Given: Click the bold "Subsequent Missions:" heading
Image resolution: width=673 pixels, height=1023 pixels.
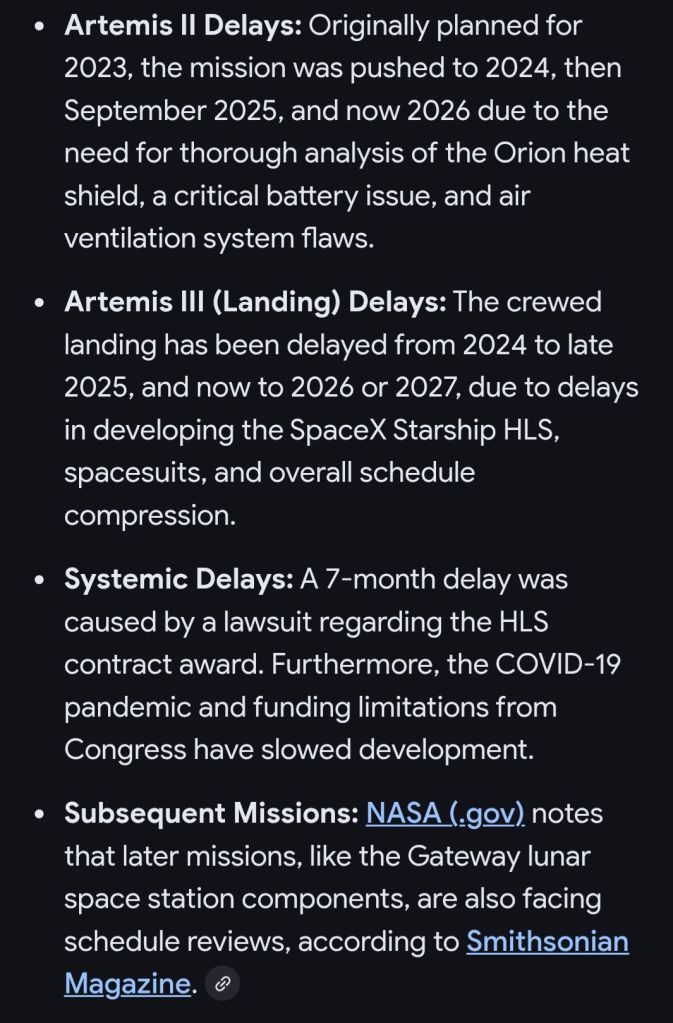Looking at the screenshot, I should (x=210, y=813).
